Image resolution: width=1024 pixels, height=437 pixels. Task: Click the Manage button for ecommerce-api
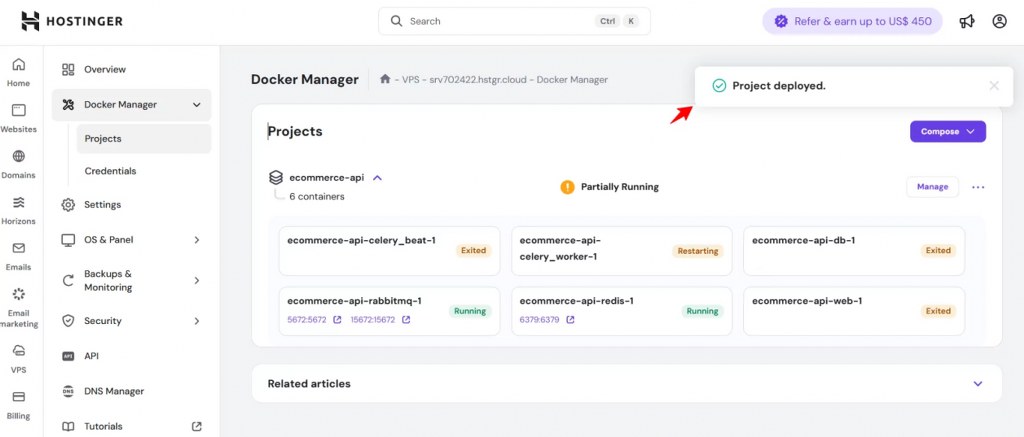(x=932, y=187)
